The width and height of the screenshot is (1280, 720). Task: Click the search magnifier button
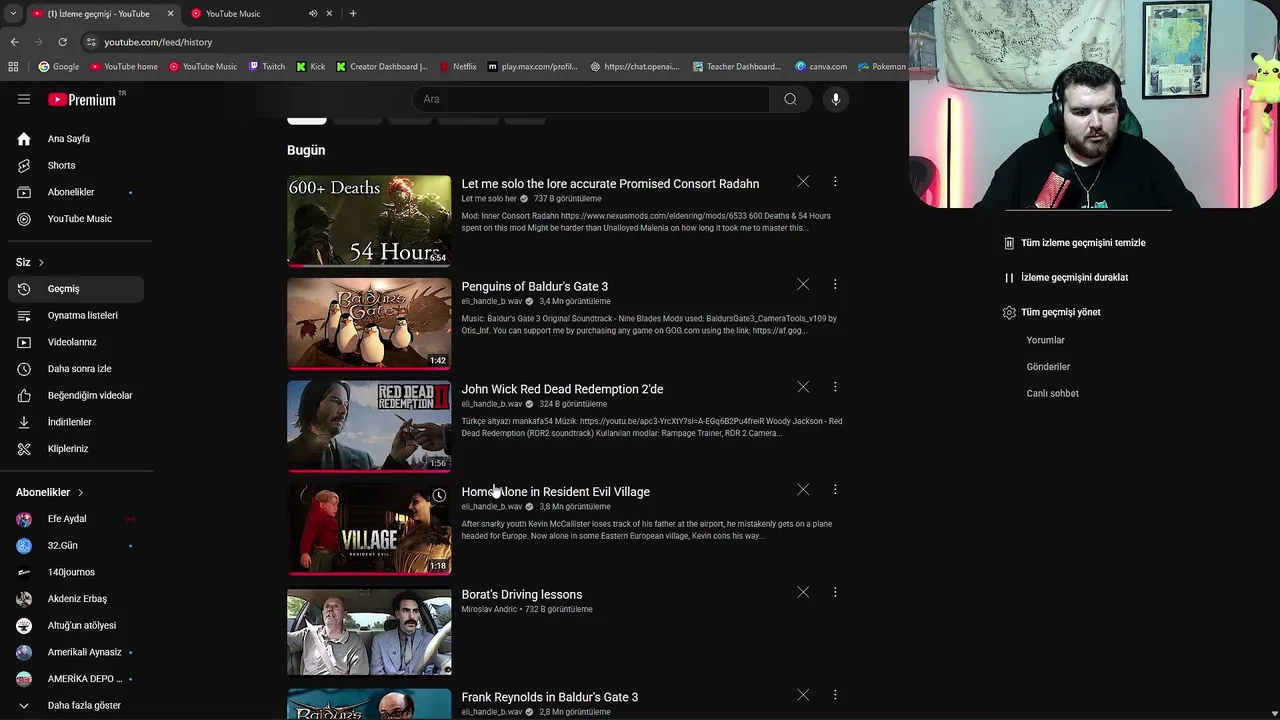pos(790,99)
